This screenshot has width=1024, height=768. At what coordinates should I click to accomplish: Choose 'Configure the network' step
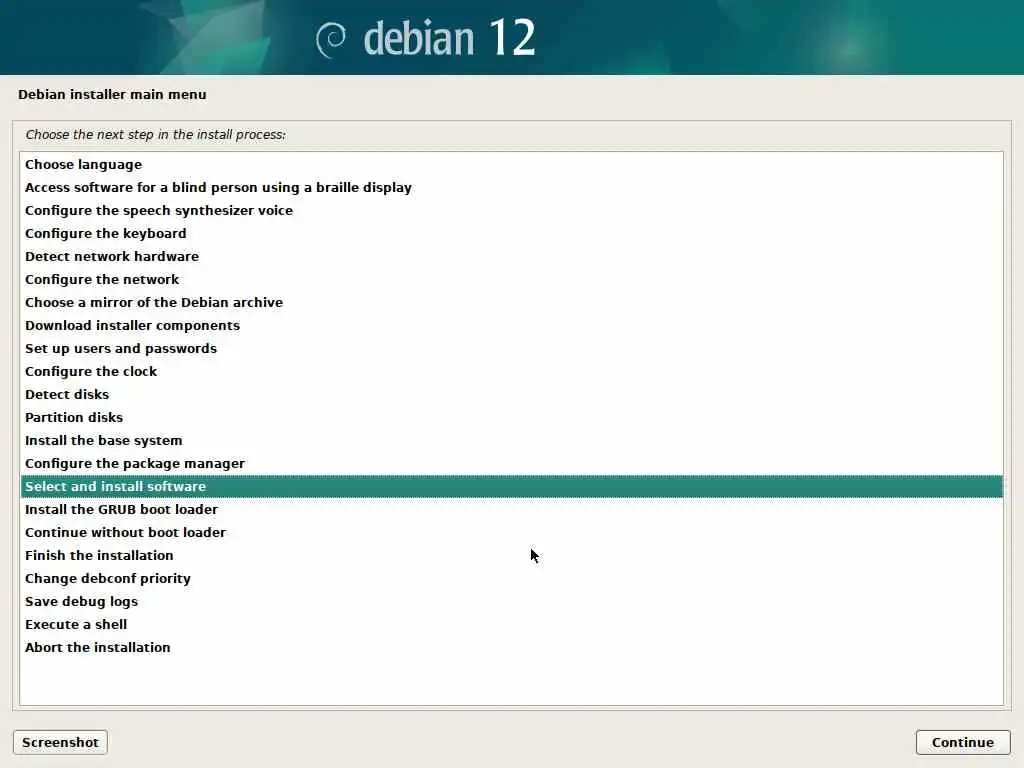511,280
